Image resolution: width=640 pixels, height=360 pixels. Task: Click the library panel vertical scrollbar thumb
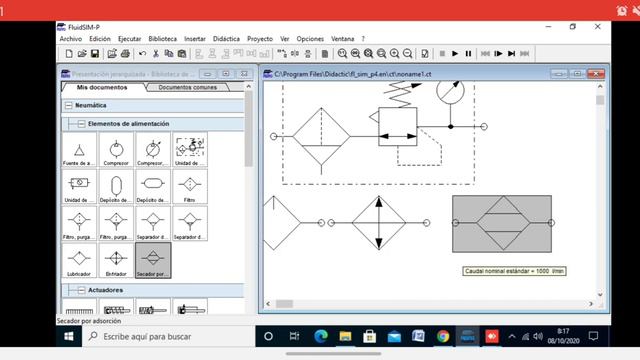click(249, 129)
